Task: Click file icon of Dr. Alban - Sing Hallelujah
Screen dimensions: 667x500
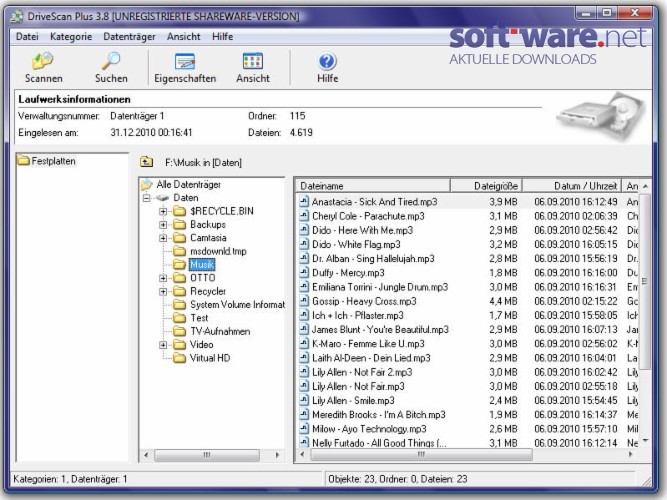Action: click(304, 258)
